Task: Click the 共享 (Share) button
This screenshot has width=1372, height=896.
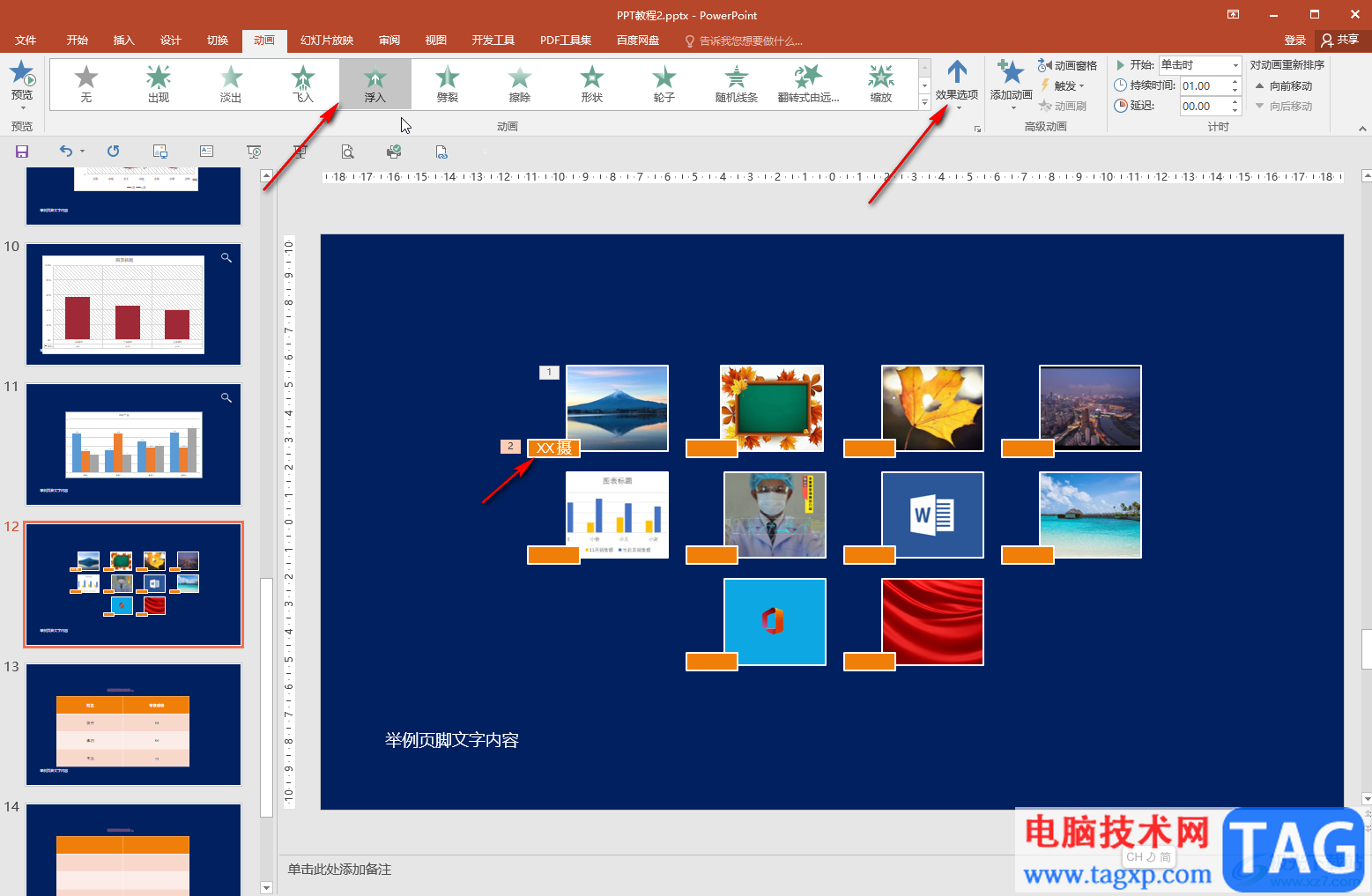Action: [1340, 40]
